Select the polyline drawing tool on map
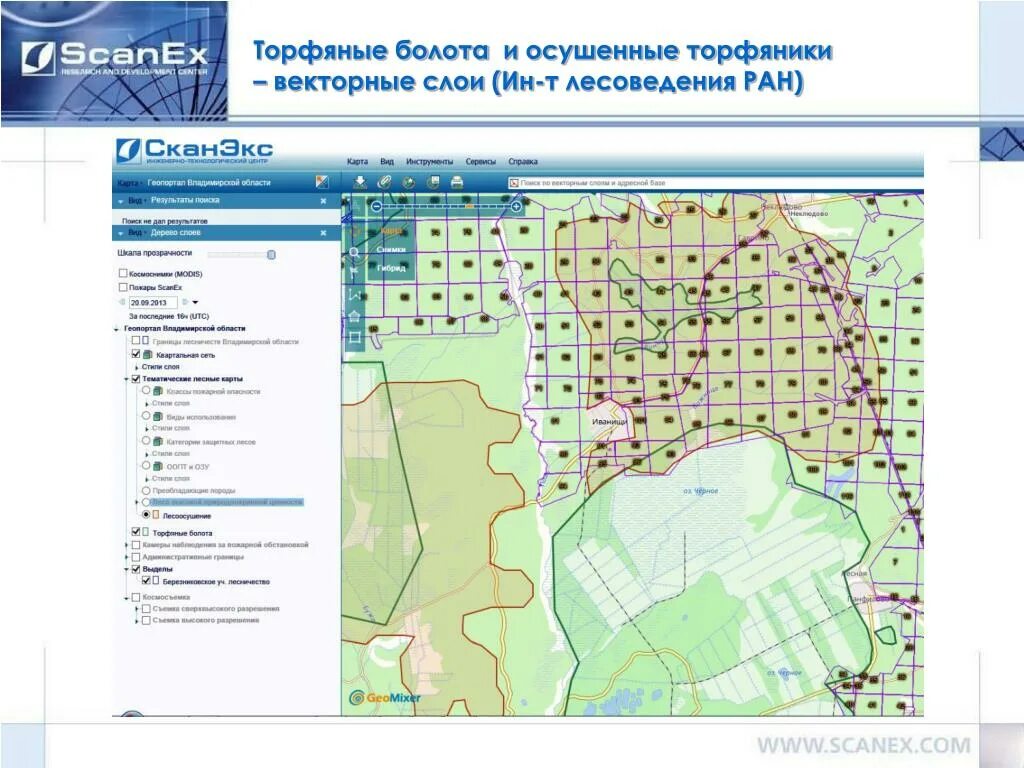This screenshot has width=1024, height=768. [354, 295]
